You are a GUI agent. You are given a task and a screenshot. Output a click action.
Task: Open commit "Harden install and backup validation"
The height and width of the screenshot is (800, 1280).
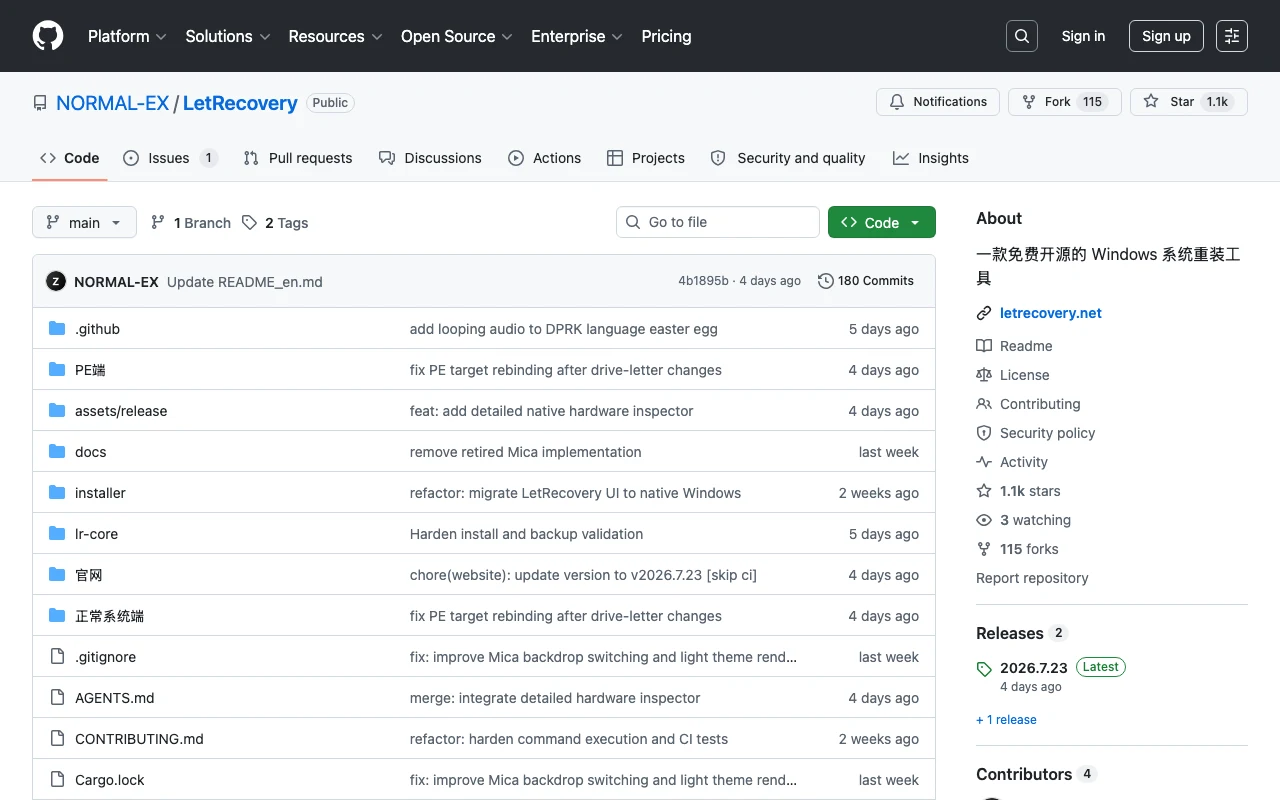(527, 534)
